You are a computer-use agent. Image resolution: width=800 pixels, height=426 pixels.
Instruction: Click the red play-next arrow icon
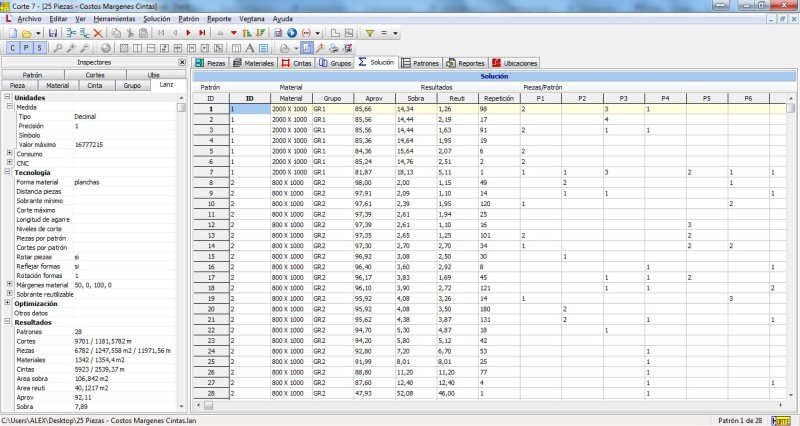coord(189,33)
